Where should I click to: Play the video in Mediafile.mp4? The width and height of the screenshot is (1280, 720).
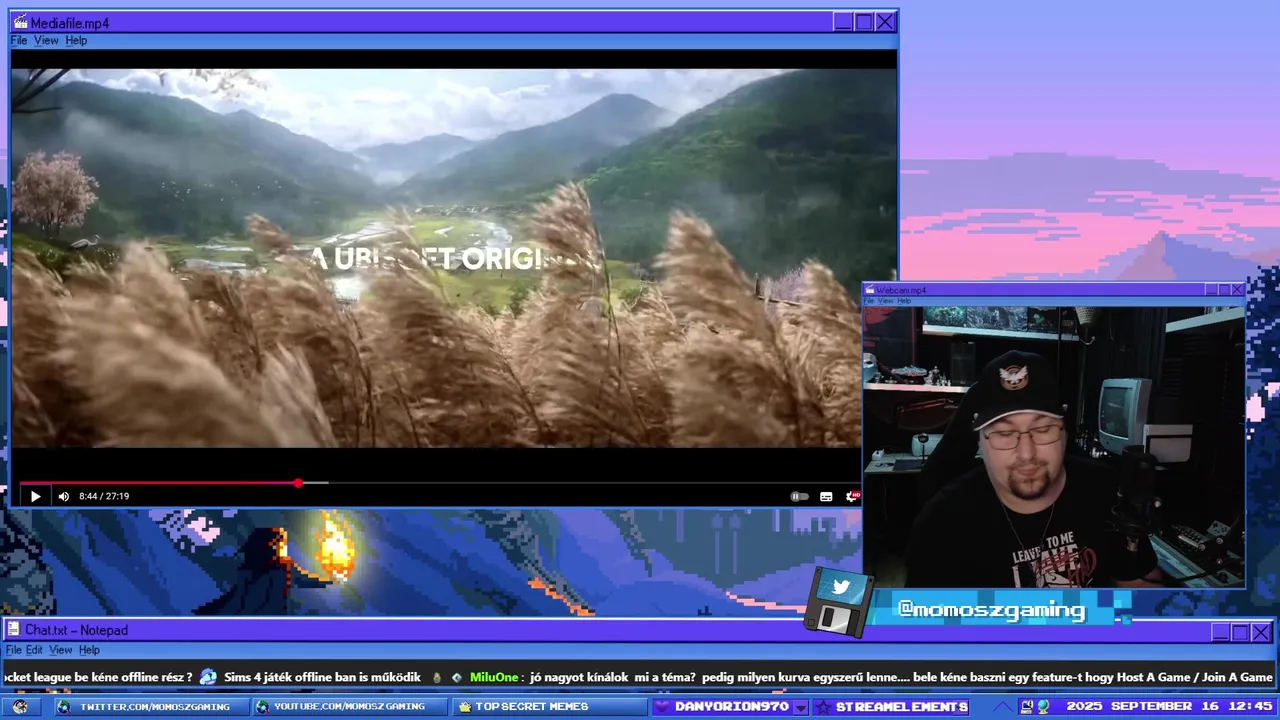(35, 496)
